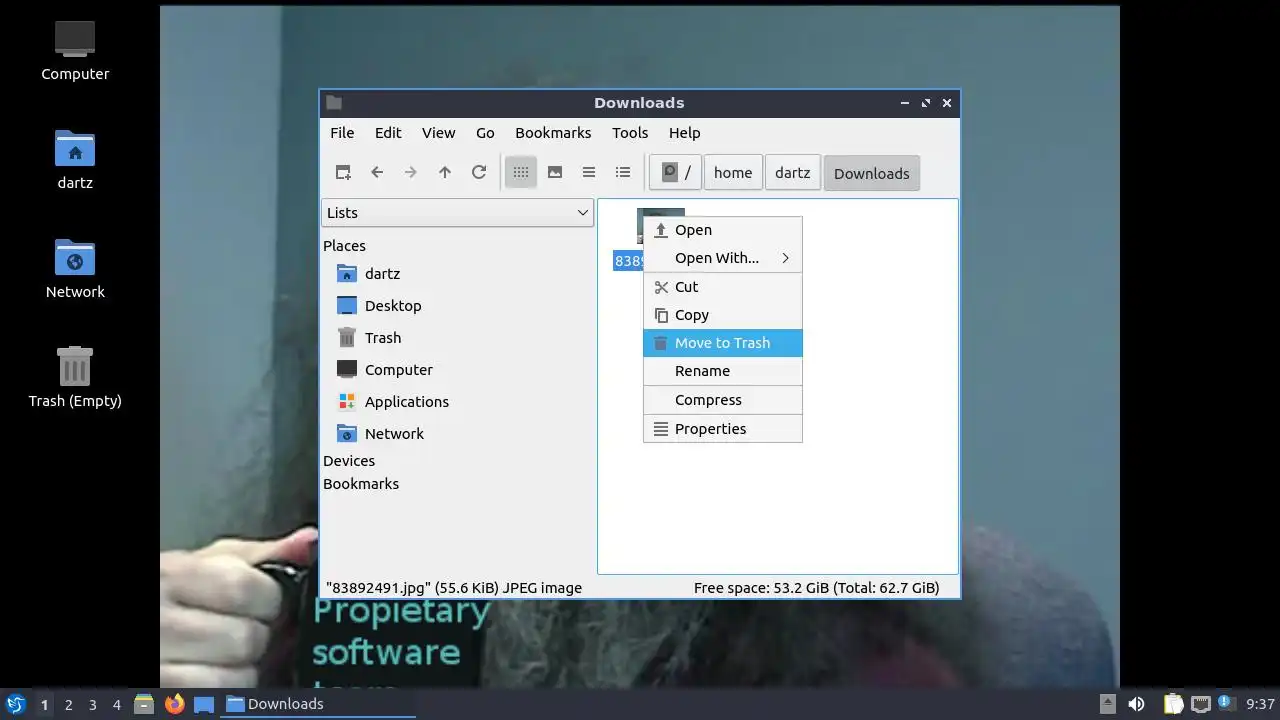Switch to icon view mode
The width and height of the screenshot is (1280, 720).
coord(521,172)
